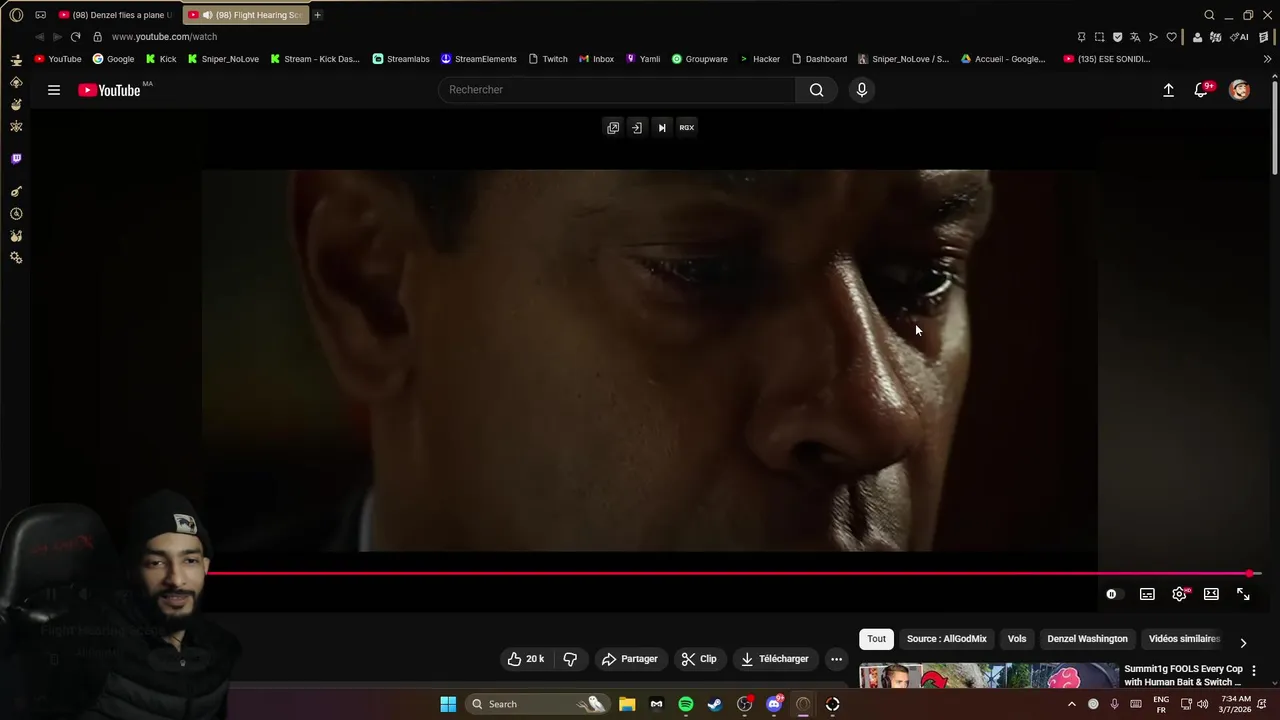Open Steam from the taskbar
This screenshot has height=720, width=1280.
click(715, 704)
